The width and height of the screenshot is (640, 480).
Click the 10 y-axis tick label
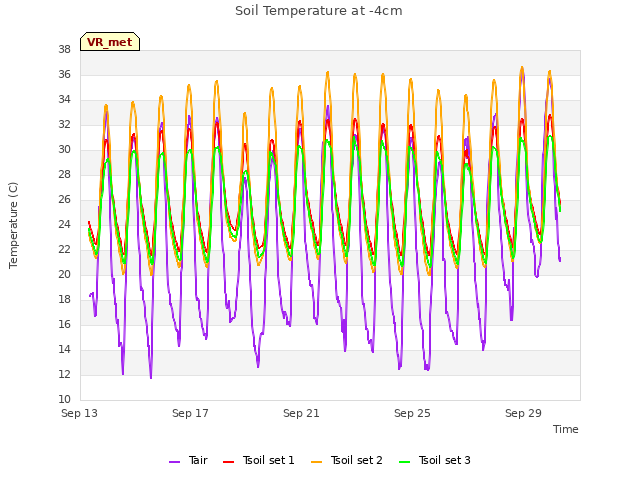click(x=64, y=400)
